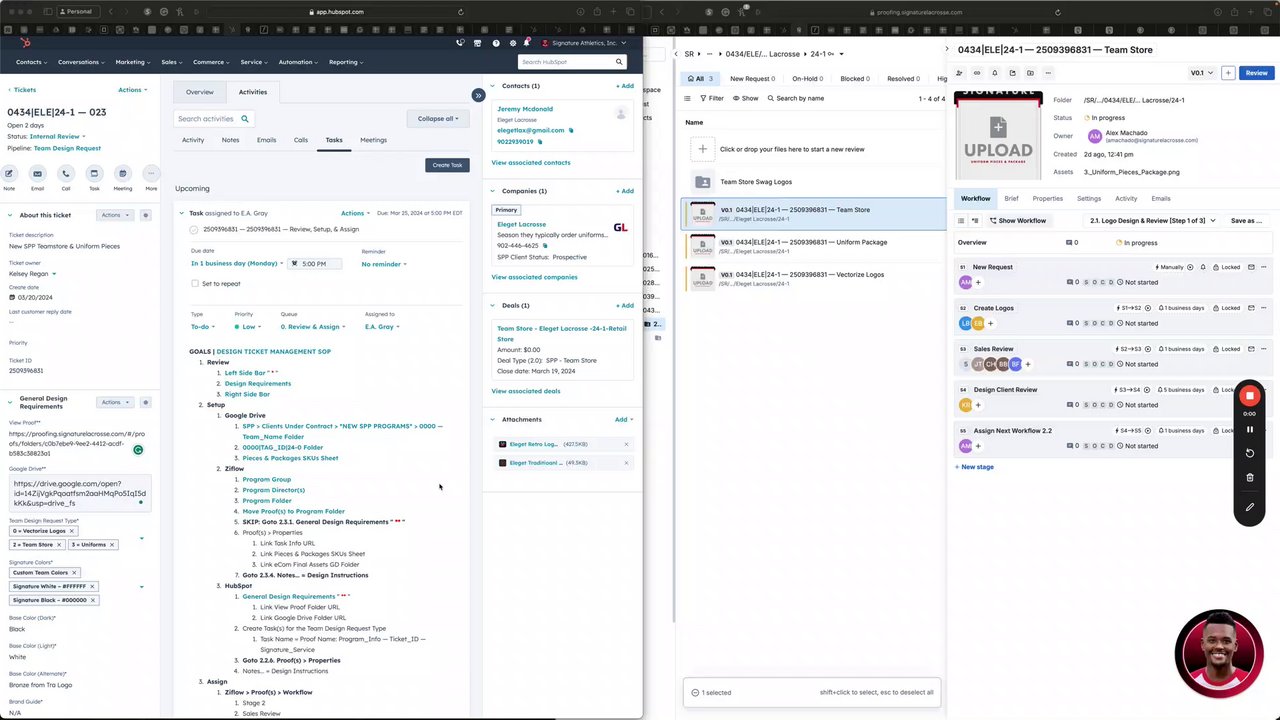Click the plus button beside V0.1 version
Viewport: 1280px width, 720px height.
(1228, 73)
